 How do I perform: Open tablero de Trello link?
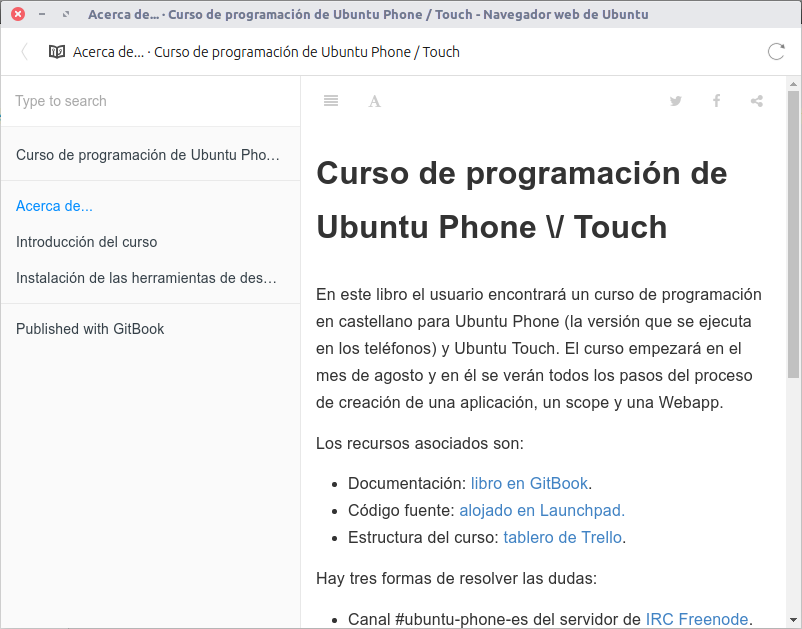tap(563, 537)
